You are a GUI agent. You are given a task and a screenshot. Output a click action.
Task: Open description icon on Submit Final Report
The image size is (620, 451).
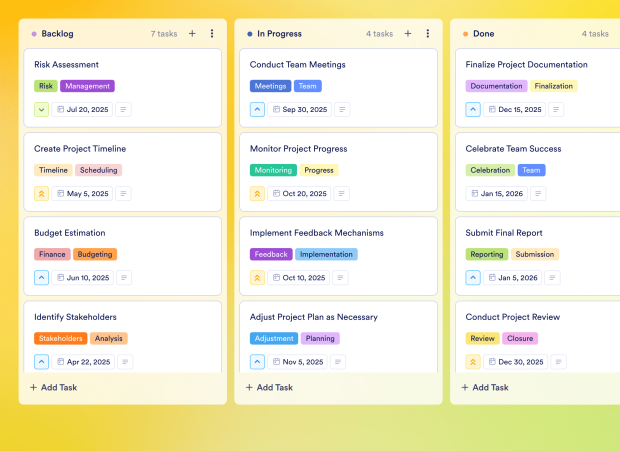(x=552, y=278)
